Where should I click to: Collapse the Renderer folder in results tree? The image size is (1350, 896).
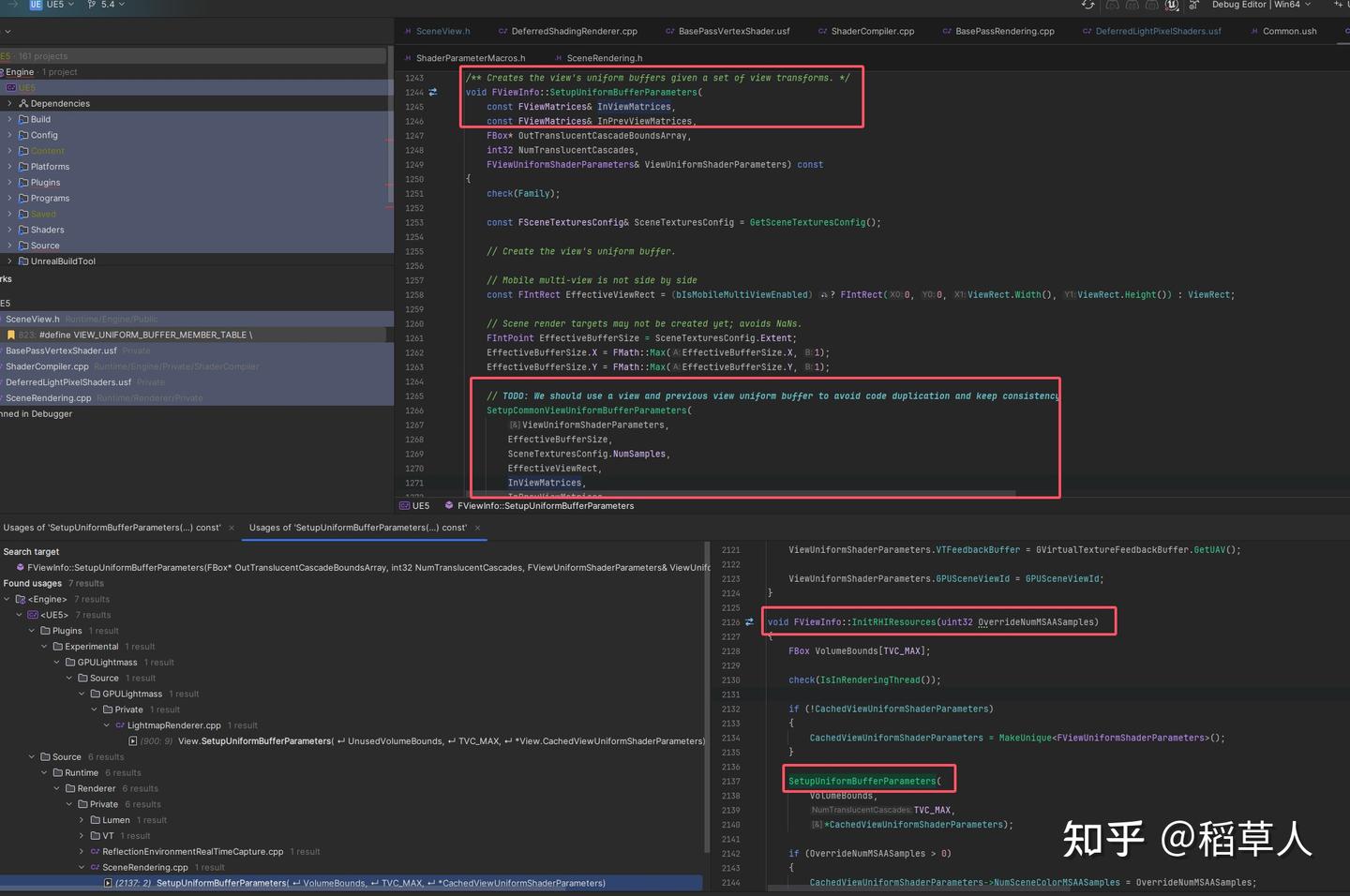tap(56, 787)
